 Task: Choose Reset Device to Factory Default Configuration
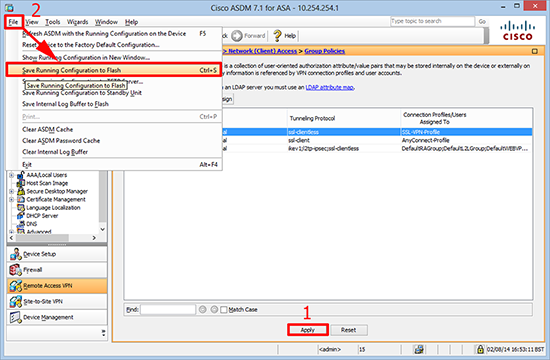click(114, 45)
